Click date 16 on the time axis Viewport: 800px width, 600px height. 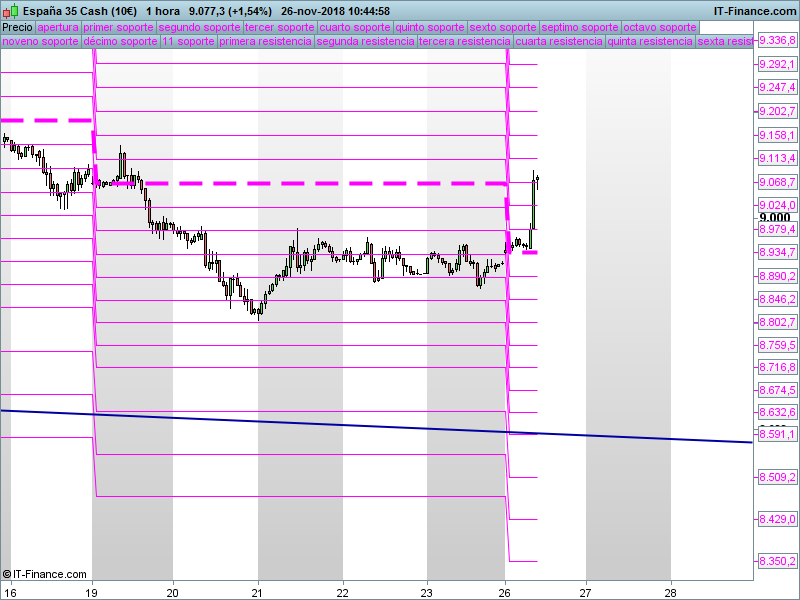[10, 593]
